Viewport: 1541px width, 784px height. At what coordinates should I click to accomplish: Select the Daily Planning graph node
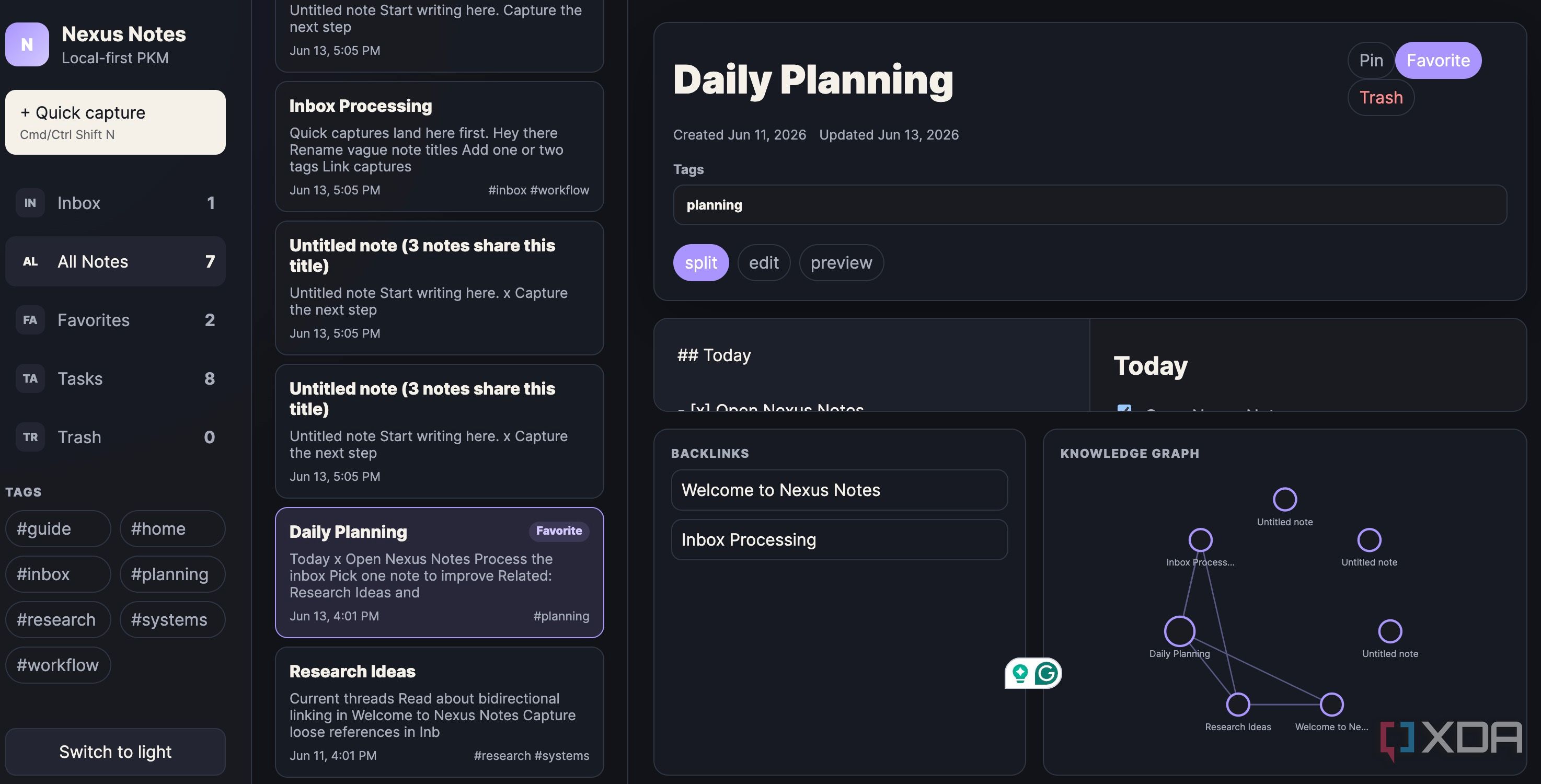pos(1179,631)
